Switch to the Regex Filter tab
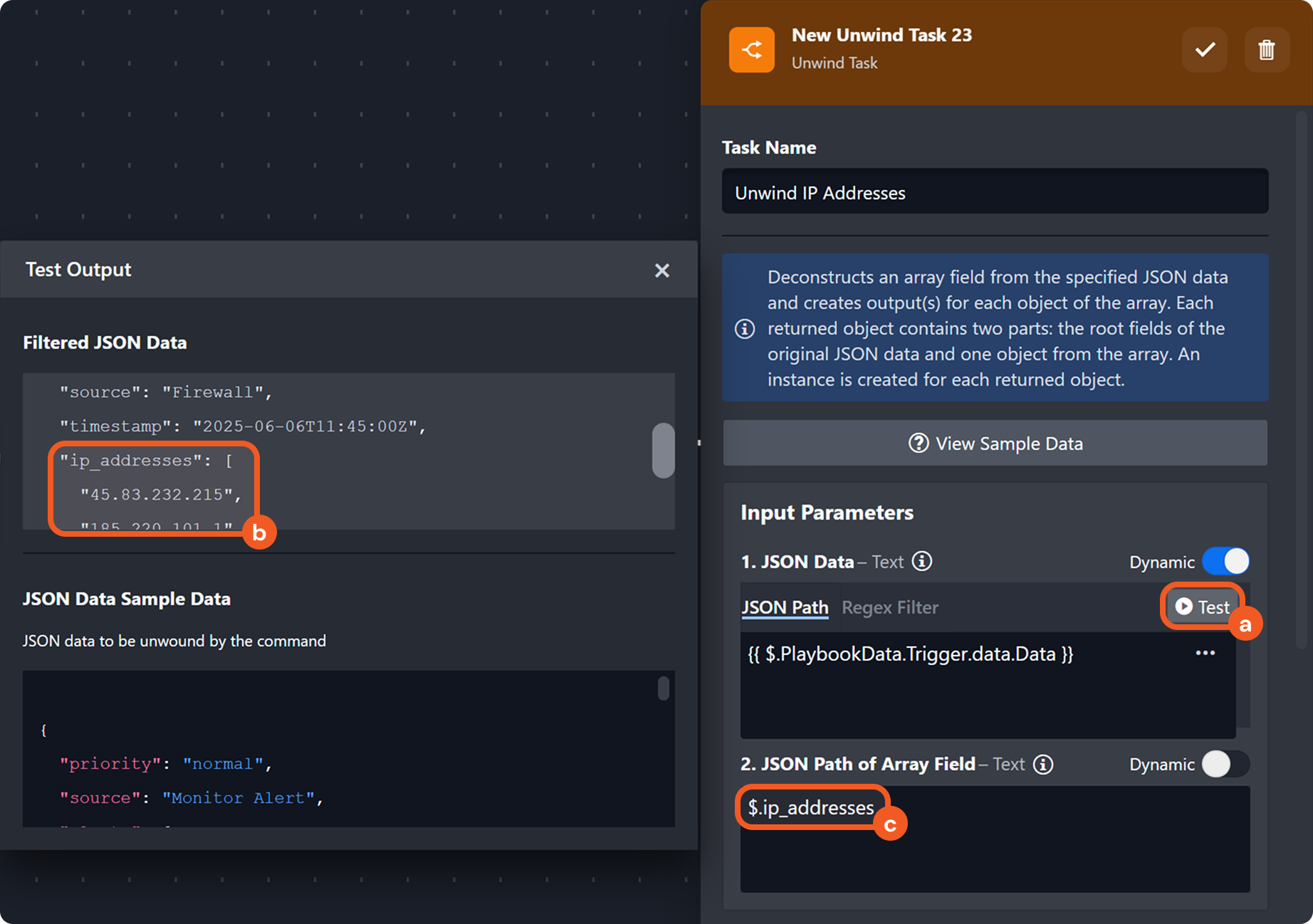 889,608
